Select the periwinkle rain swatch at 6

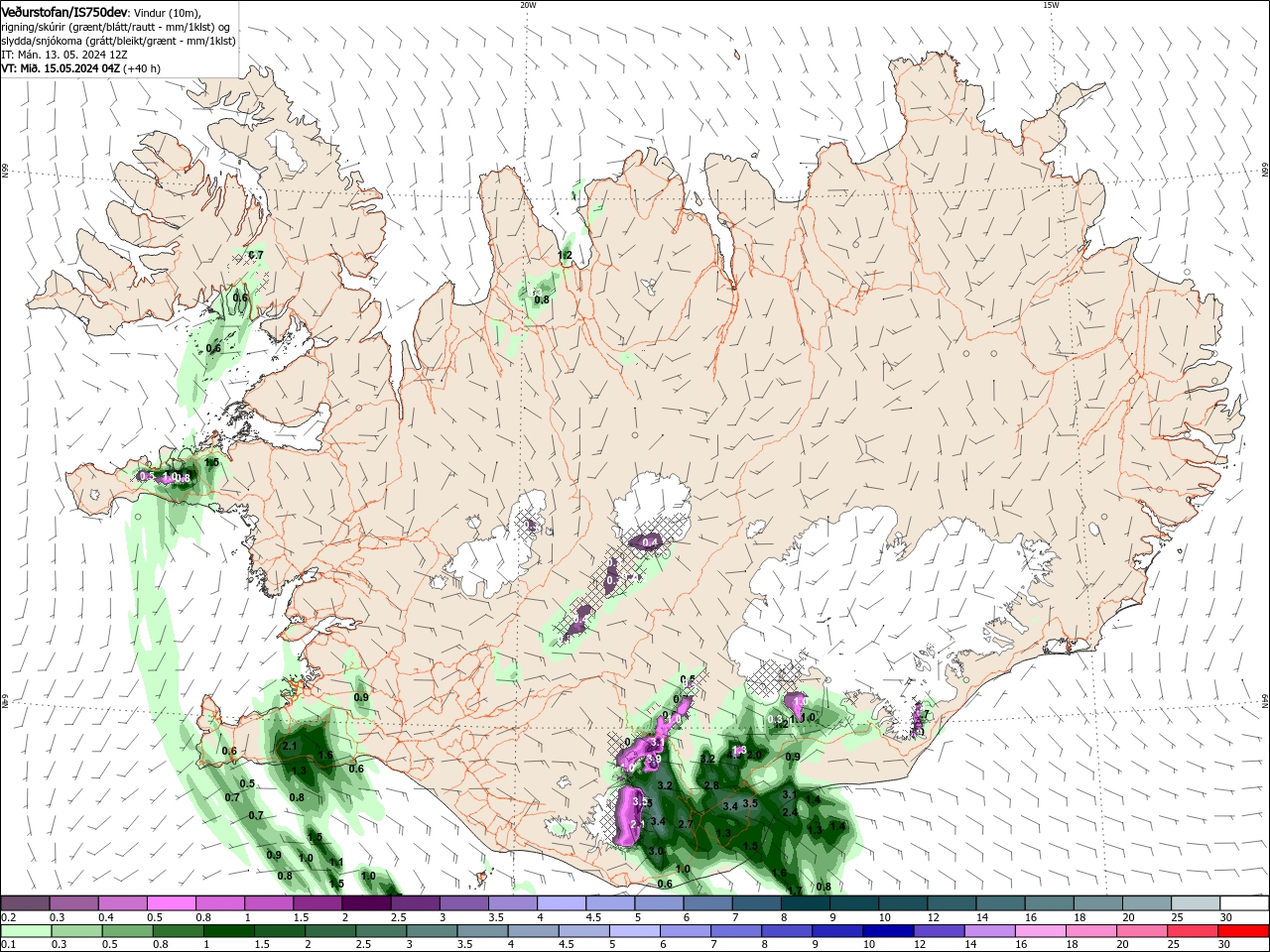tap(685, 931)
